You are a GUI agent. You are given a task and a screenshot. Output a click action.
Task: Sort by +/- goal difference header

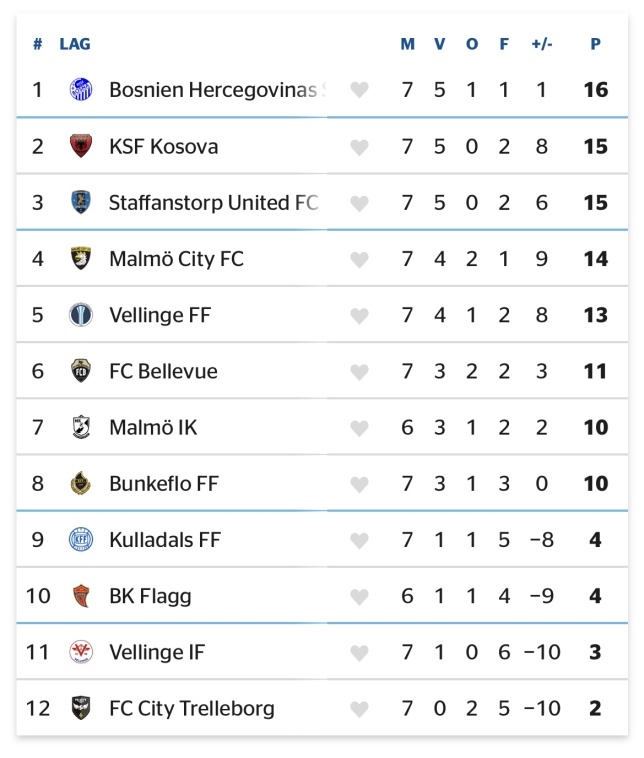[542, 44]
